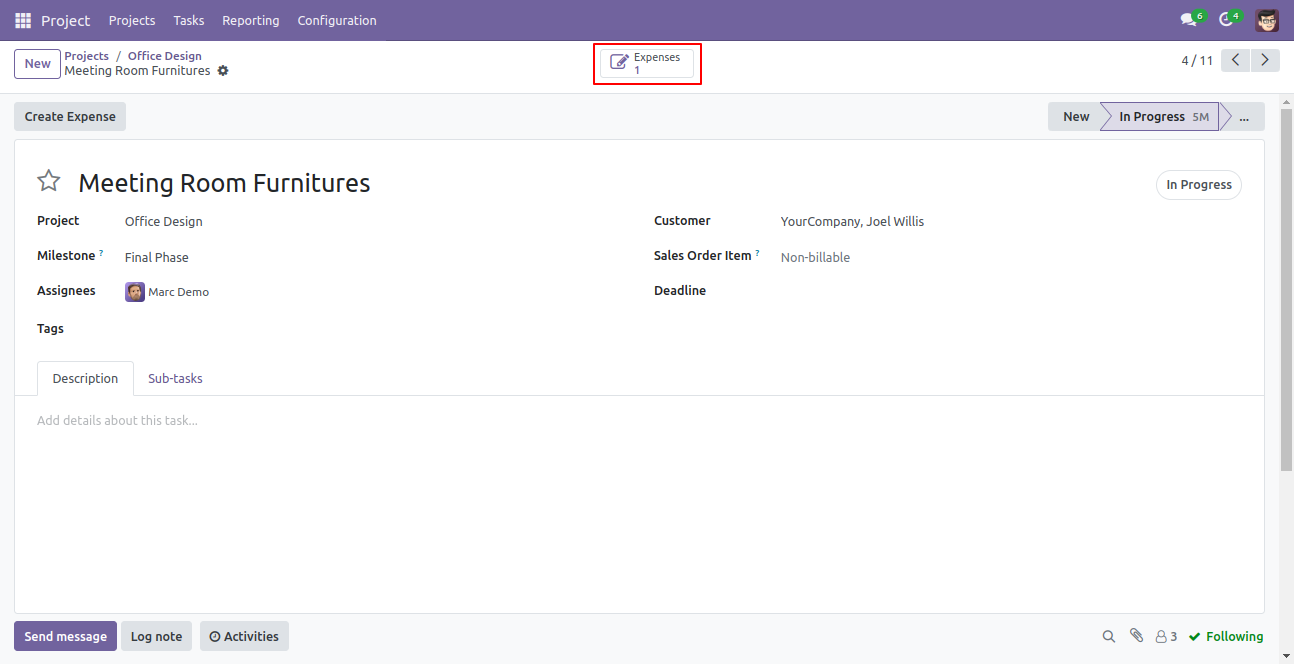Select the New stage in the status bar
1294x664 pixels.
[1075, 116]
